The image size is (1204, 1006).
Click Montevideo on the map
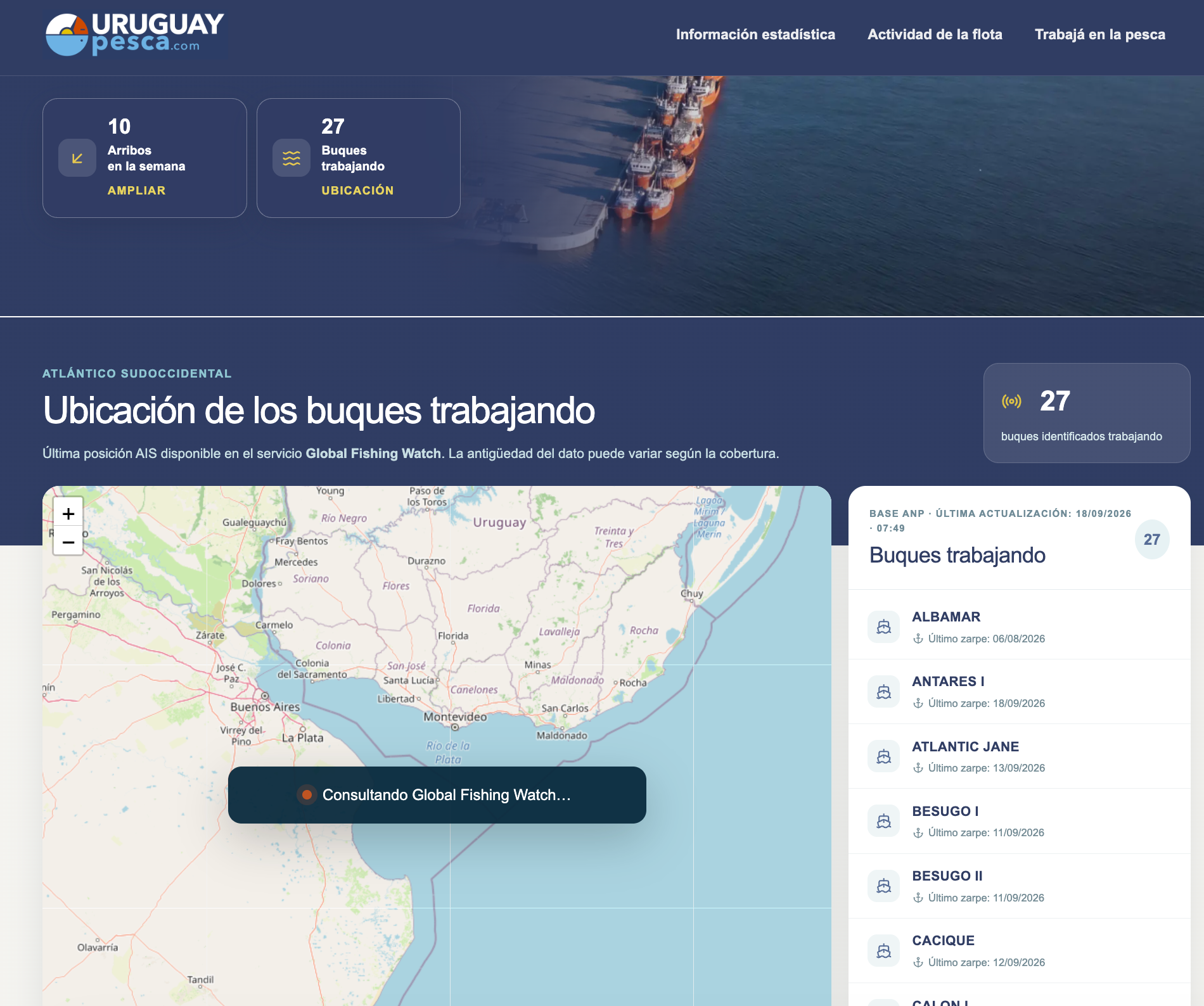coord(455,718)
